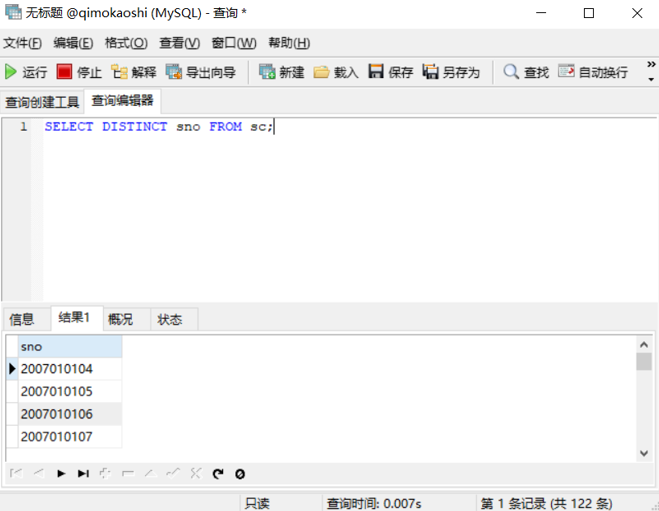Click results scrollbar down arrow
This screenshot has height=511, width=659.
(644, 453)
